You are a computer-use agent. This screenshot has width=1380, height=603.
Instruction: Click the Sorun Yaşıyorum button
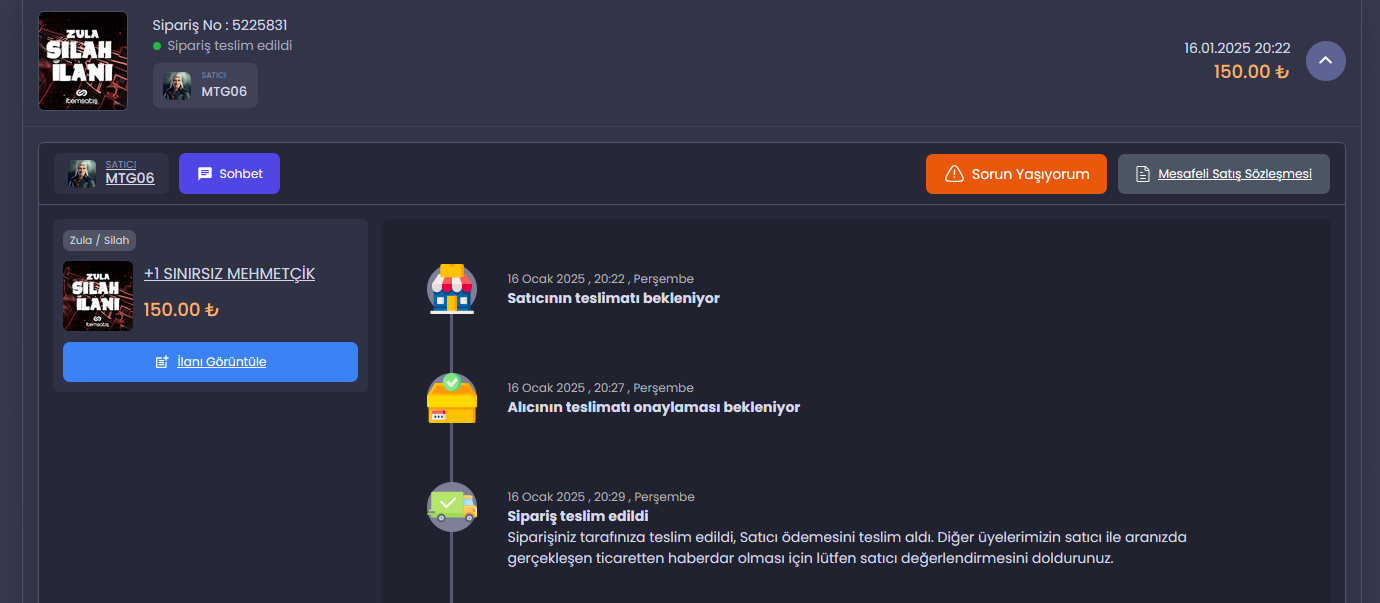pyautogui.click(x=1016, y=174)
